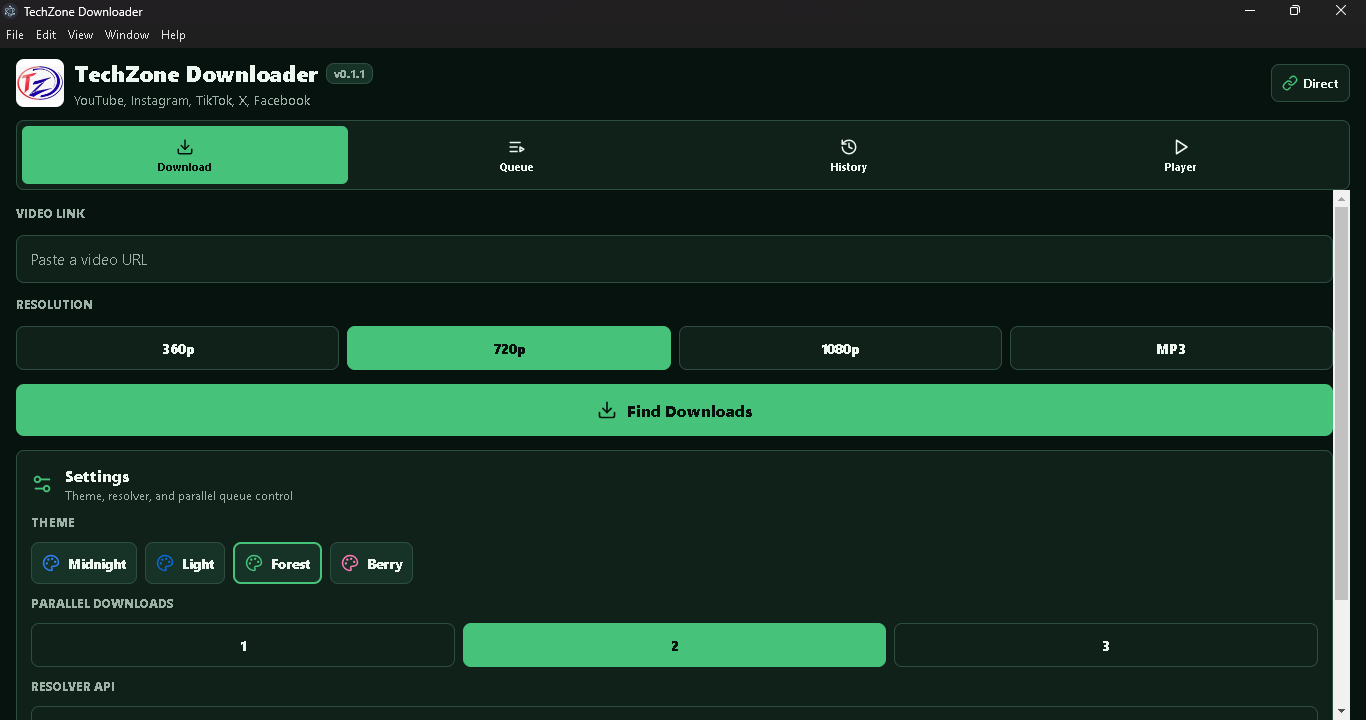Click the download icon in Find Downloads

tap(606, 411)
